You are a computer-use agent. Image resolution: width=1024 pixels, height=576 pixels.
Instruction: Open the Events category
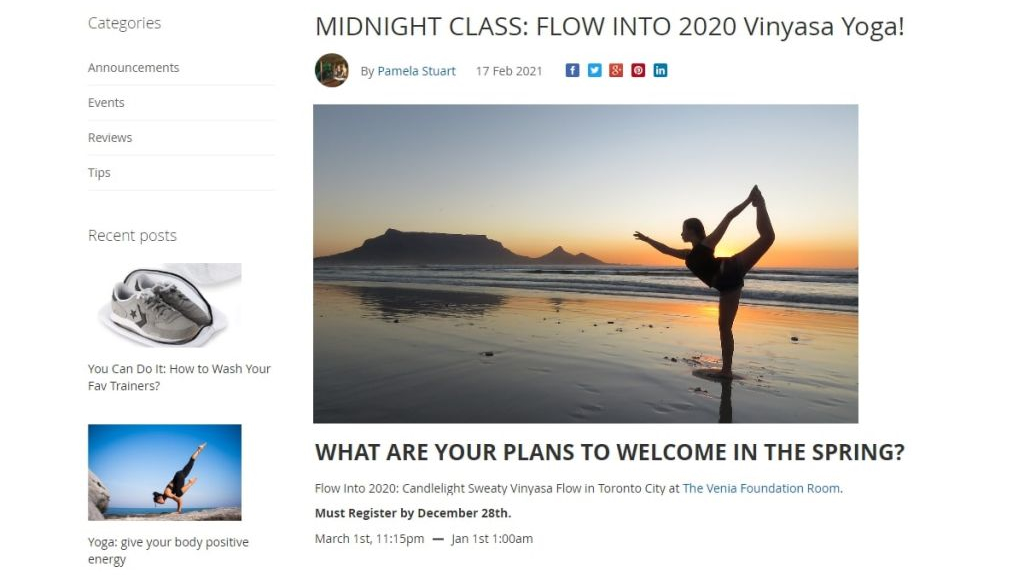tap(106, 103)
